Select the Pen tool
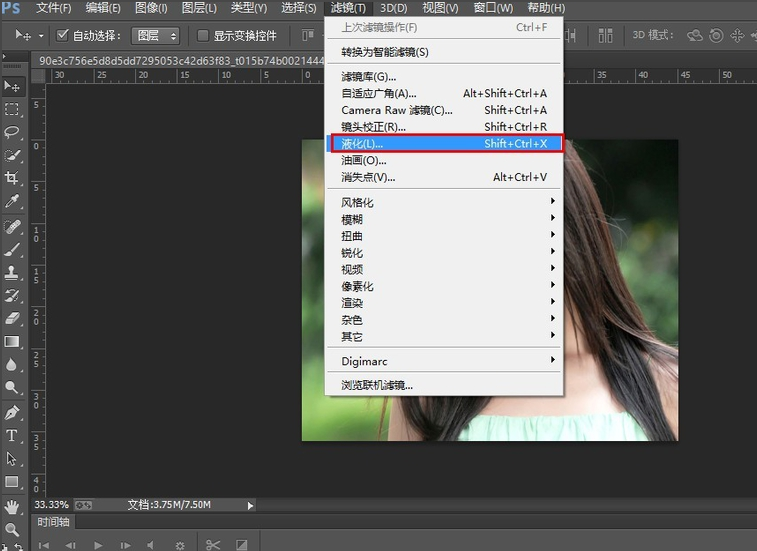 pyautogui.click(x=13, y=412)
